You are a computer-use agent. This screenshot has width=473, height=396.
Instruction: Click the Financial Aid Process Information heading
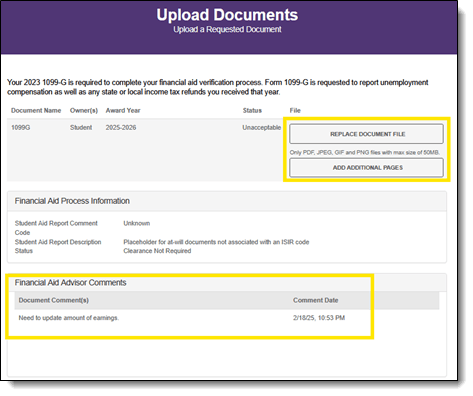pyautogui.click(x=72, y=201)
